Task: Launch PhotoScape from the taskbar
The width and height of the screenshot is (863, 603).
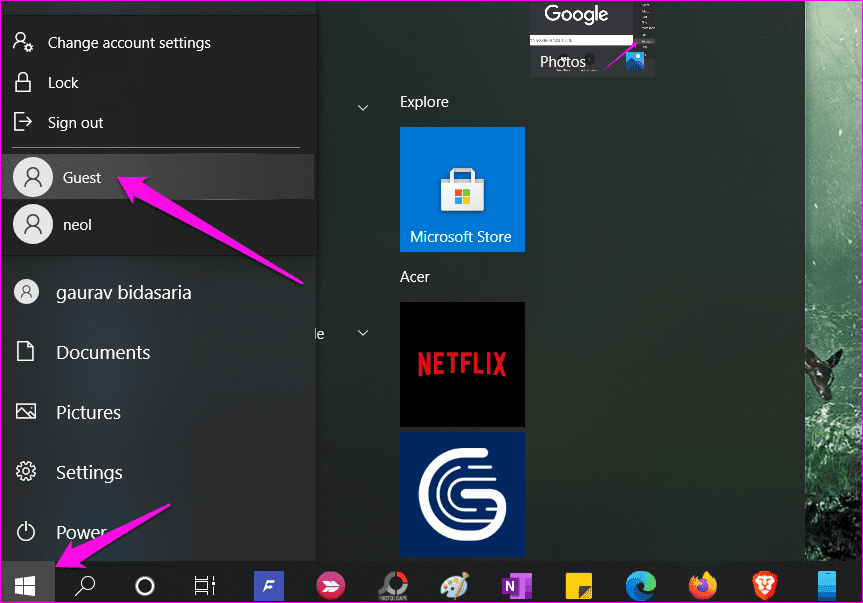Action: [393, 585]
